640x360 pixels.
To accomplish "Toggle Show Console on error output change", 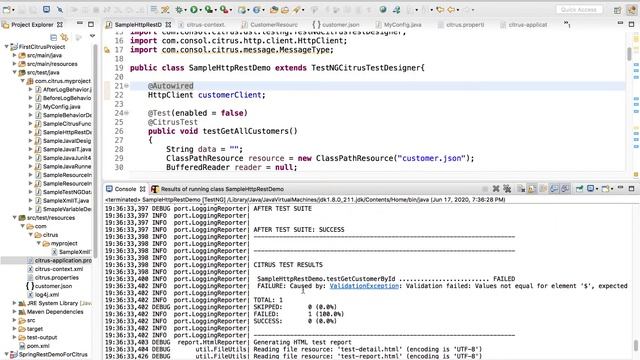I will (565, 189).
